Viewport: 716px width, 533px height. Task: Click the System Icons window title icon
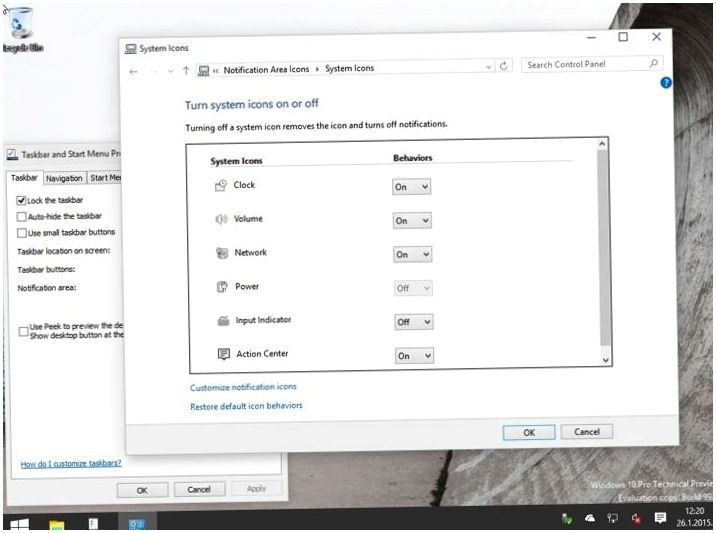(131, 49)
